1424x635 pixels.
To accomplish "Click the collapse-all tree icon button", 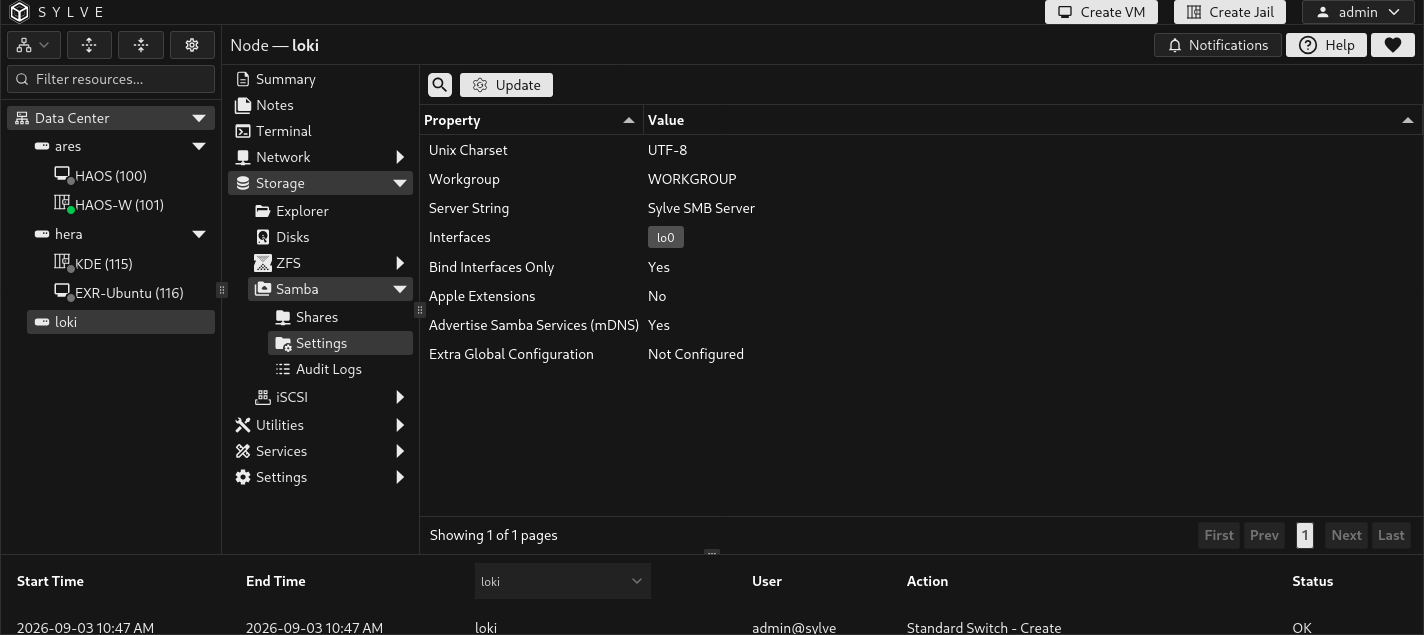I will (x=141, y=45).
